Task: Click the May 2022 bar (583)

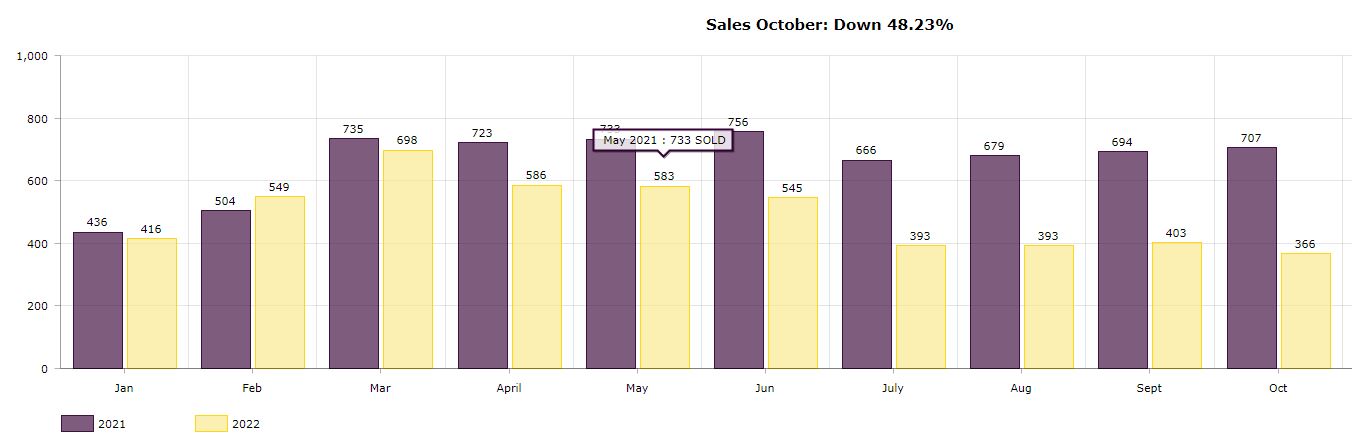Action: coord(665,277)
